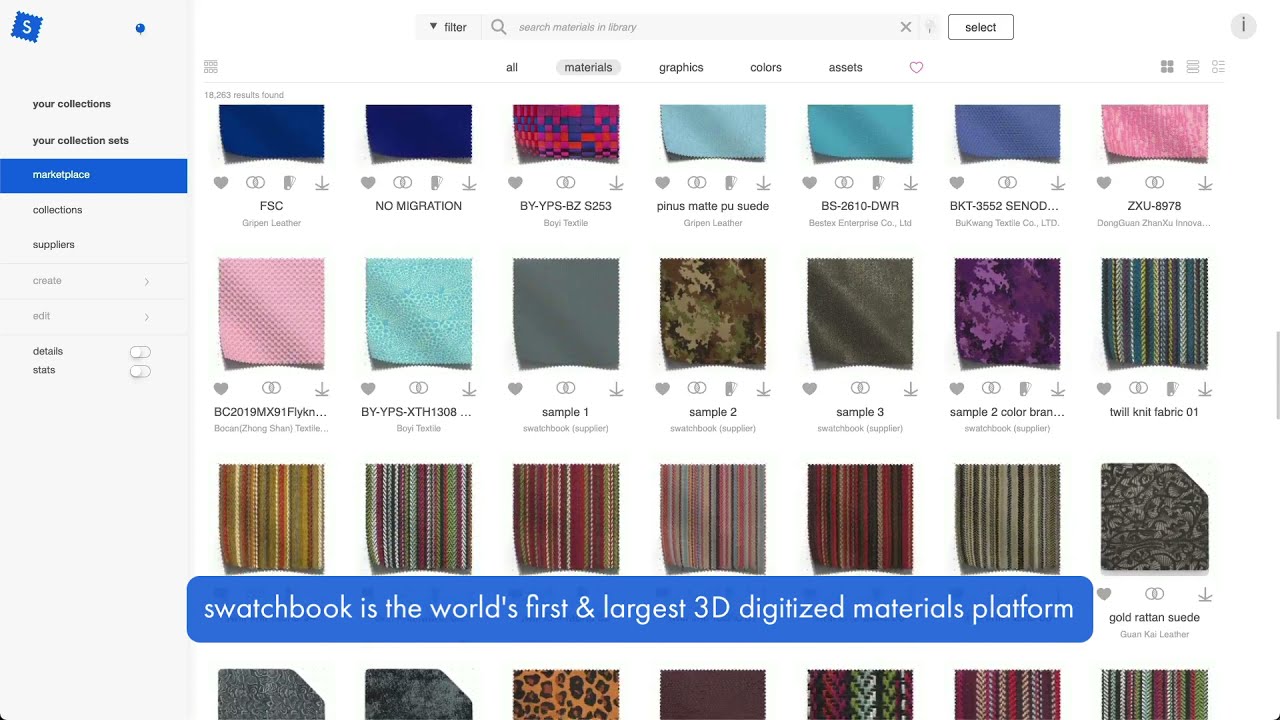Select marketplace in the sidebar
This screenshot has width=1280, height=720.
(x=94, y=175)
